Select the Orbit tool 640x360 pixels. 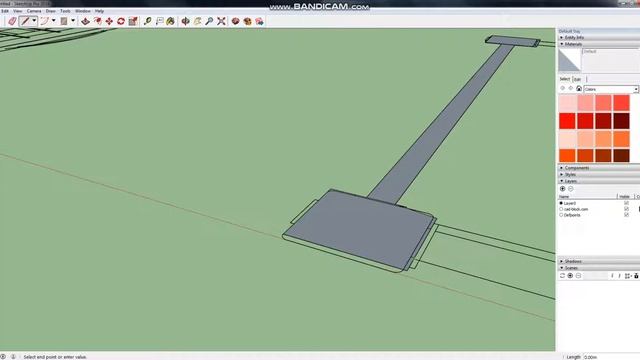click(185, 21)
